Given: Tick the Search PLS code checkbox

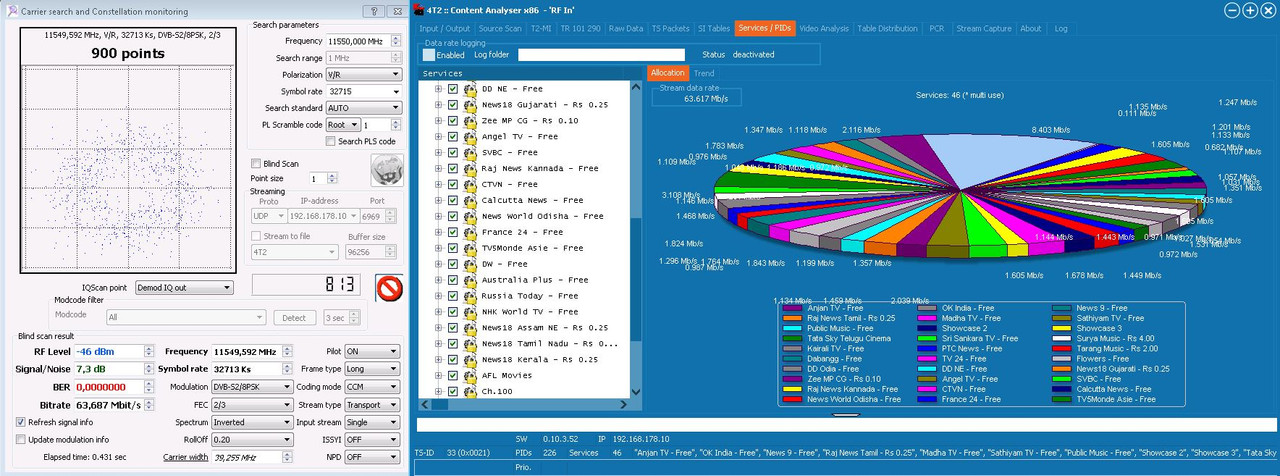Looking at the screenshot, I should point(331,141).
